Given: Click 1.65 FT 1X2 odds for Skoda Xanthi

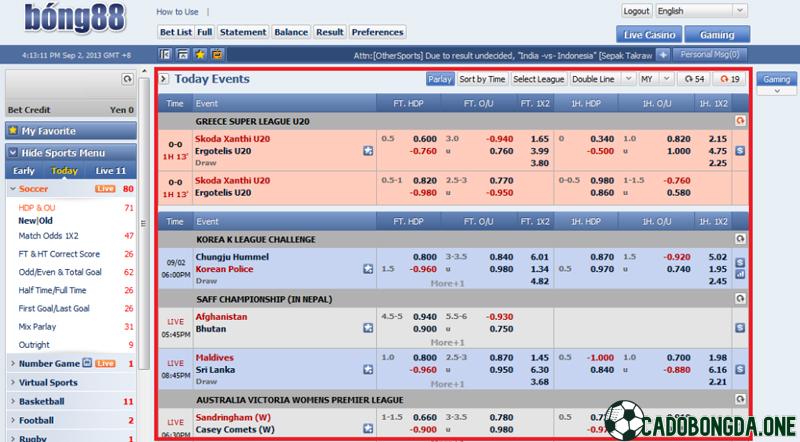Looking at the screenshot, I should pyautogui.click(x=539, y=139).
